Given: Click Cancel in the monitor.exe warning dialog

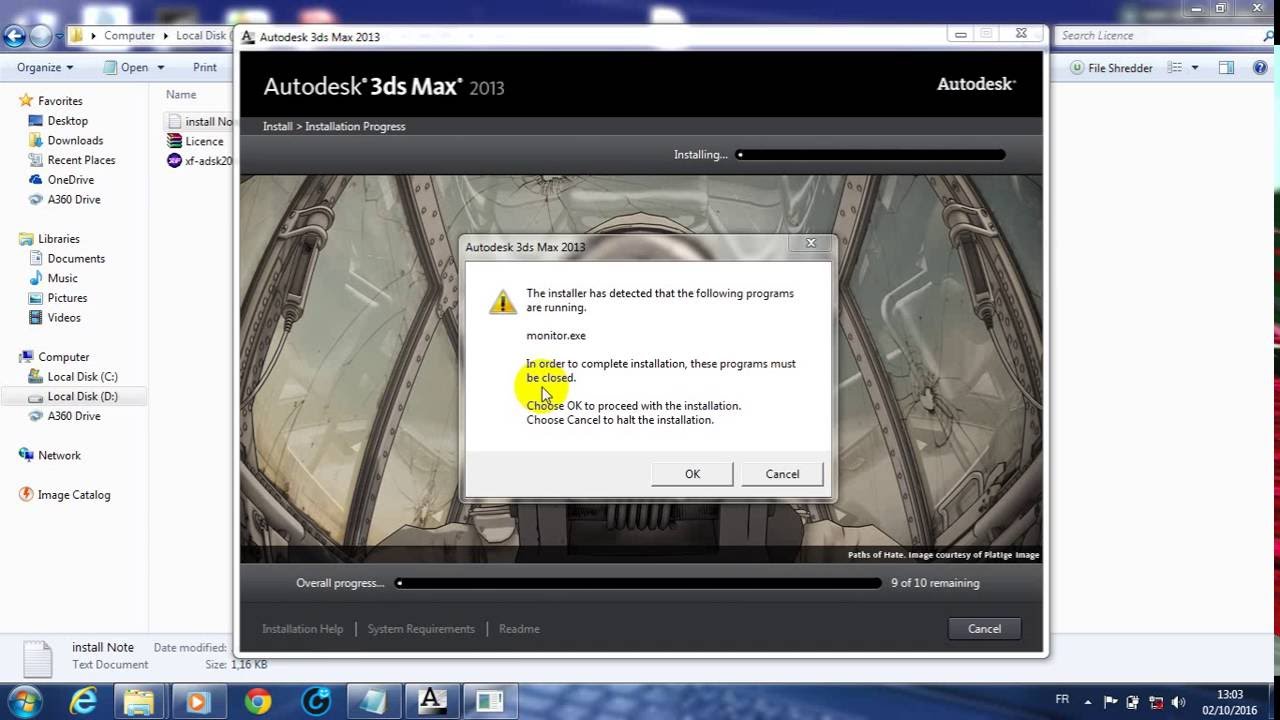Looking at the screenshot, I should [782, 474].
